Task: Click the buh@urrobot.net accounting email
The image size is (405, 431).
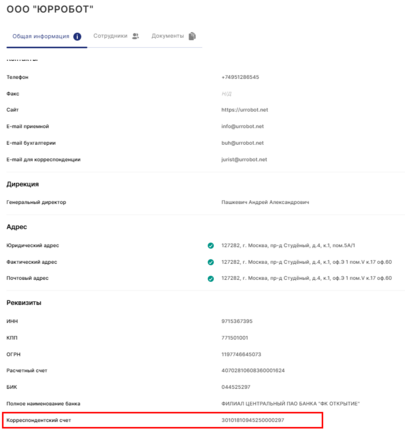Action: (242, 143)
